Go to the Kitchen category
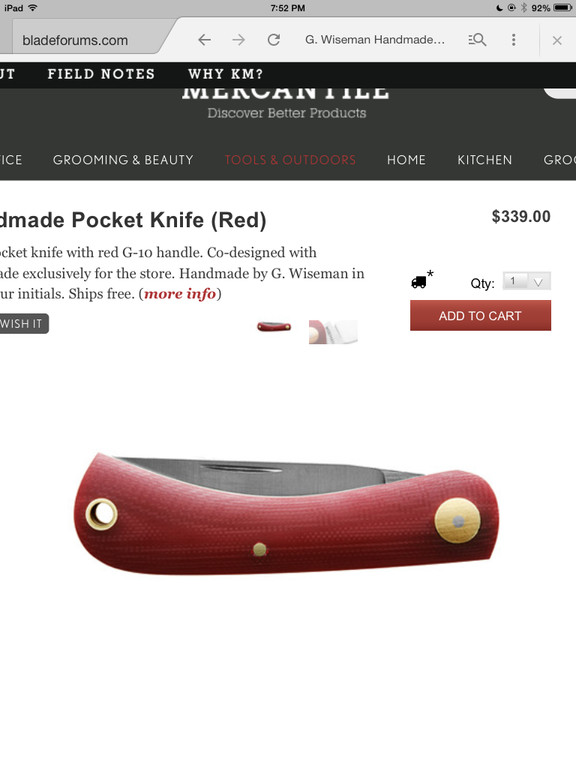This screenshot has width=576, height=768. [x=484, y=160]
